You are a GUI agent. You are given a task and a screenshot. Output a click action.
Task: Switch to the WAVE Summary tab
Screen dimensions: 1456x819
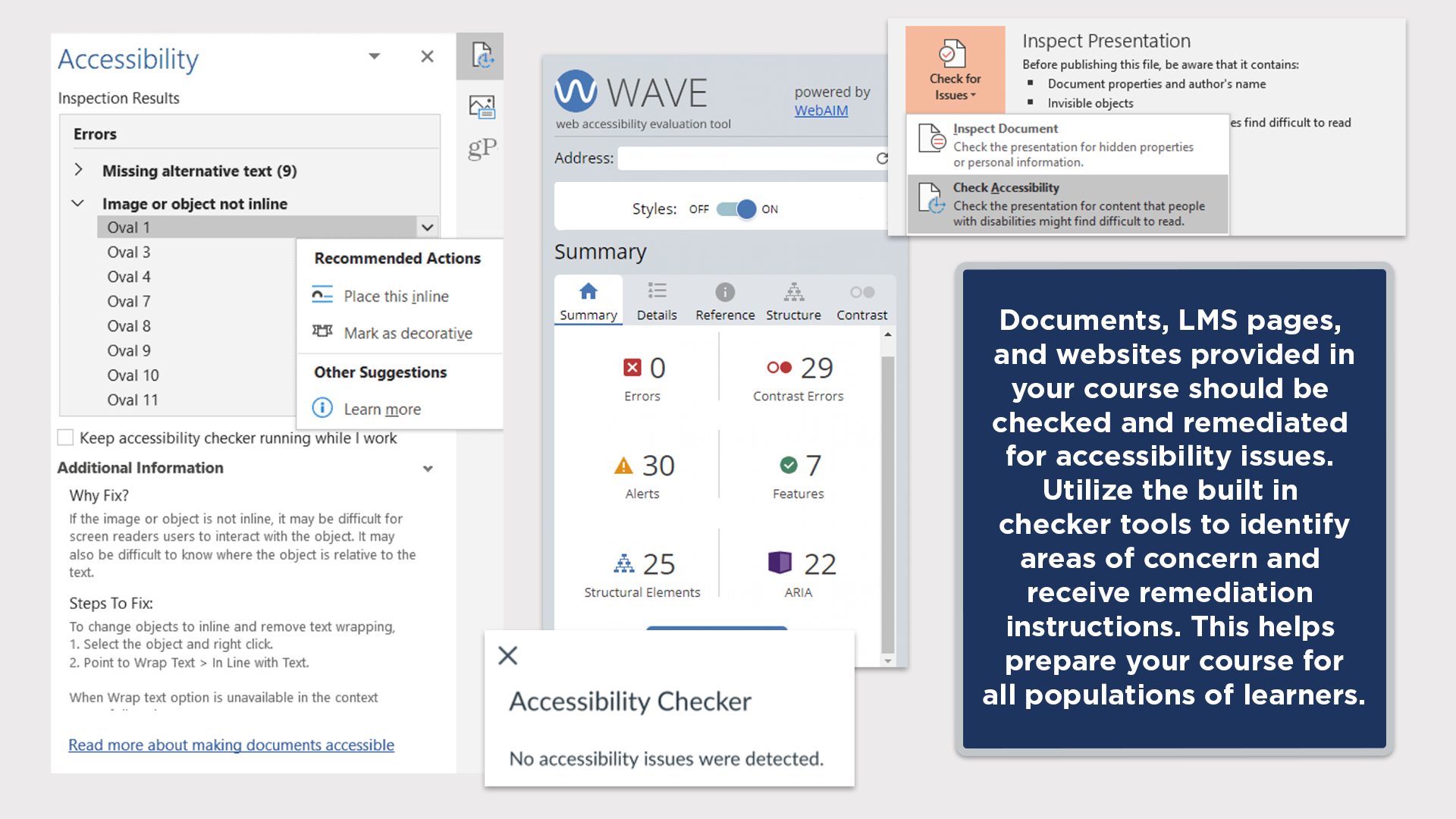[588, 301]
